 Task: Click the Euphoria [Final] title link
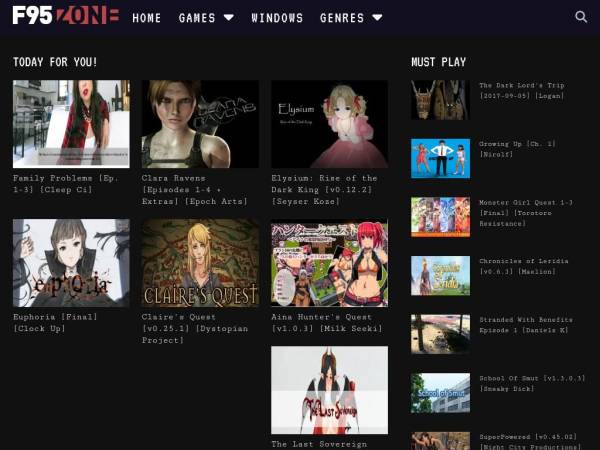(55, 323)
